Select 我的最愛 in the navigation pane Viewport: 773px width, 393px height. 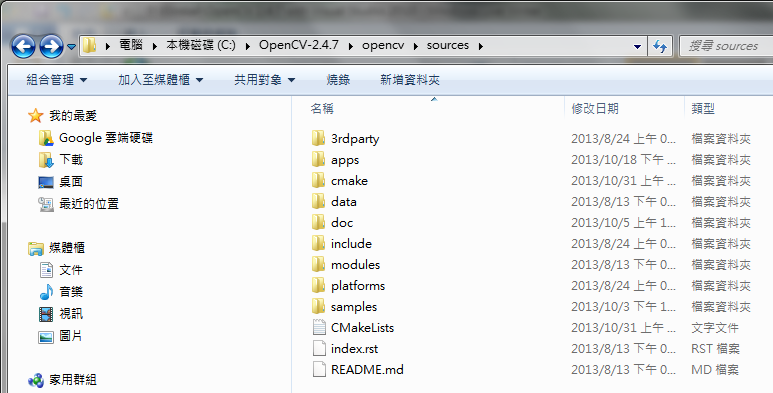click(72, 116)
